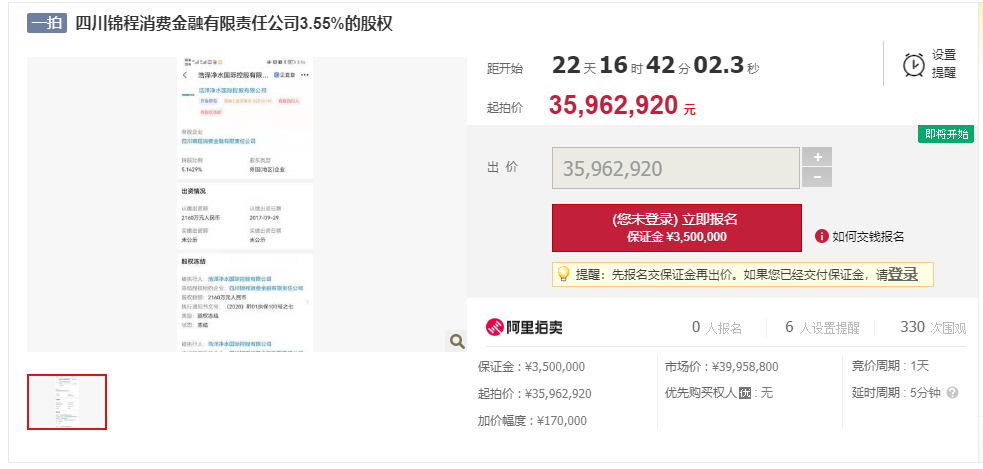The image size is (983, 469).
Task: Click 加价幅度：¥170,000
Action: click(532, 421)
